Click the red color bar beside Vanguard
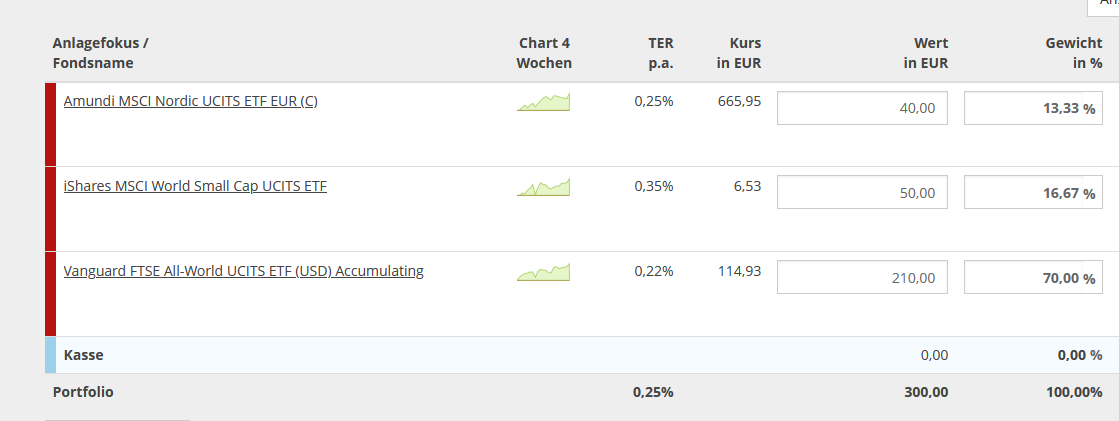Screen dimensions: 1119x421 point(50,294)
